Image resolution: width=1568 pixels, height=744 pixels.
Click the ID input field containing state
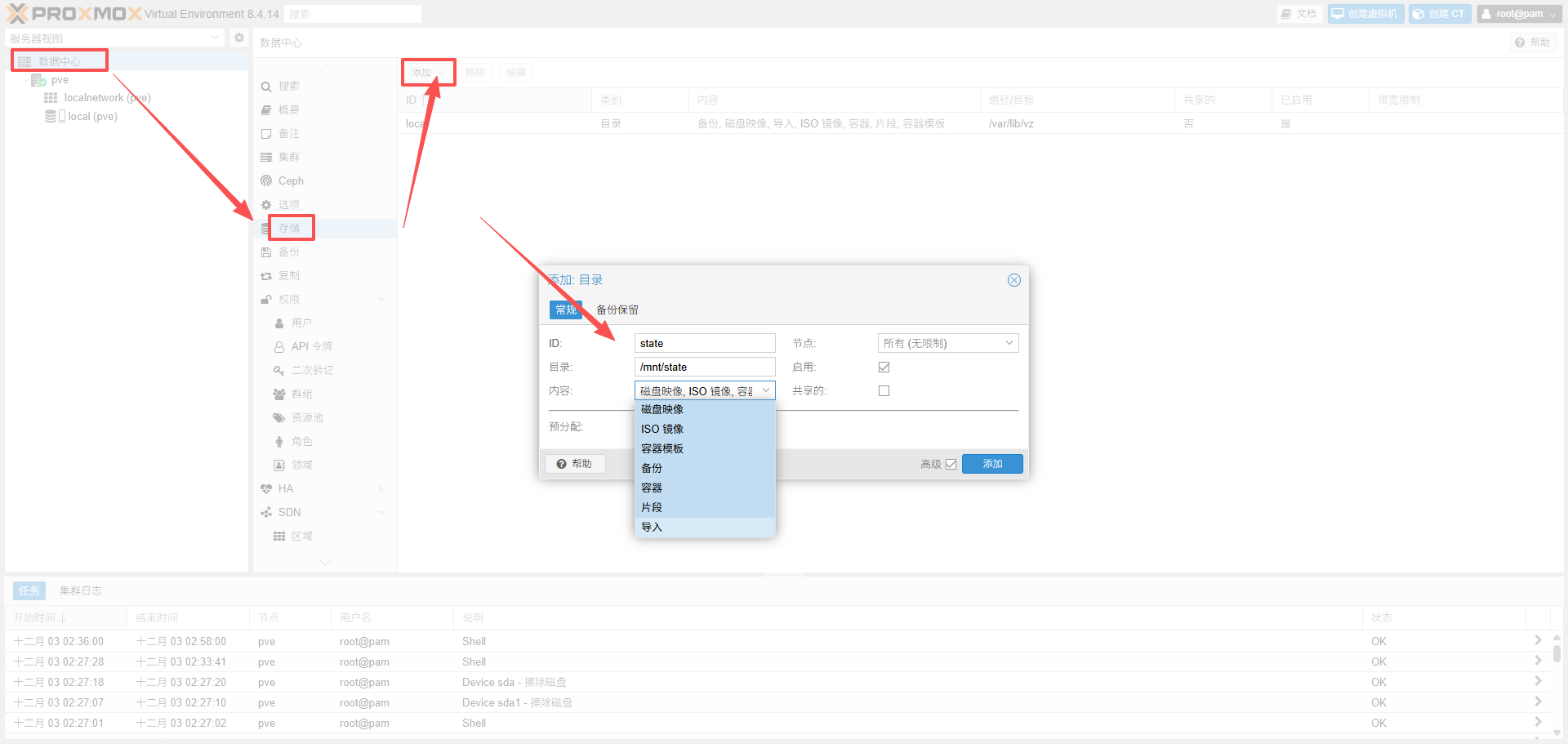coord(704,342)
